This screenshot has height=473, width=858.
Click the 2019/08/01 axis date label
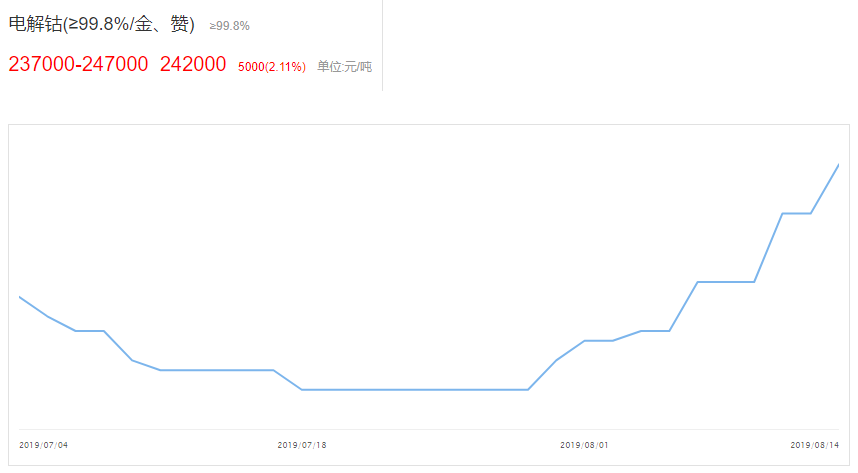[x=584, y=445]
